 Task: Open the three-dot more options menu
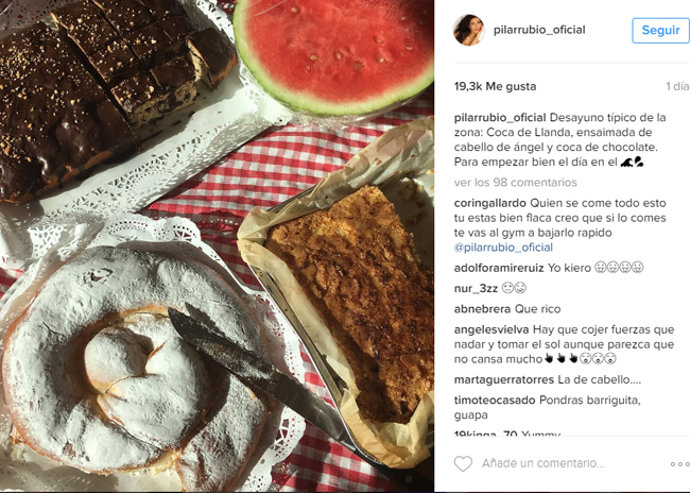pos(680,464)
